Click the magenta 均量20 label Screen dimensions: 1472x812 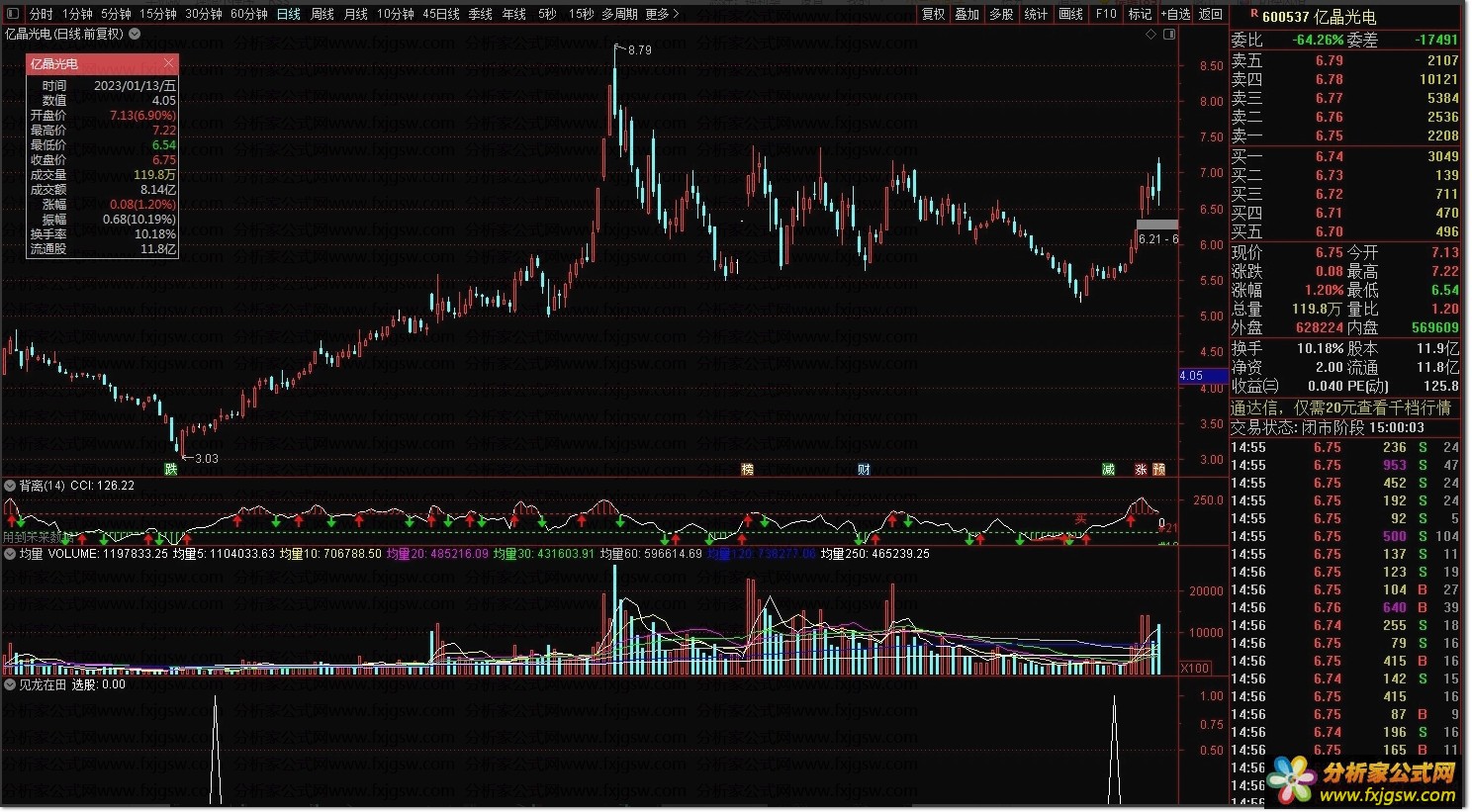tap(437, 554)
